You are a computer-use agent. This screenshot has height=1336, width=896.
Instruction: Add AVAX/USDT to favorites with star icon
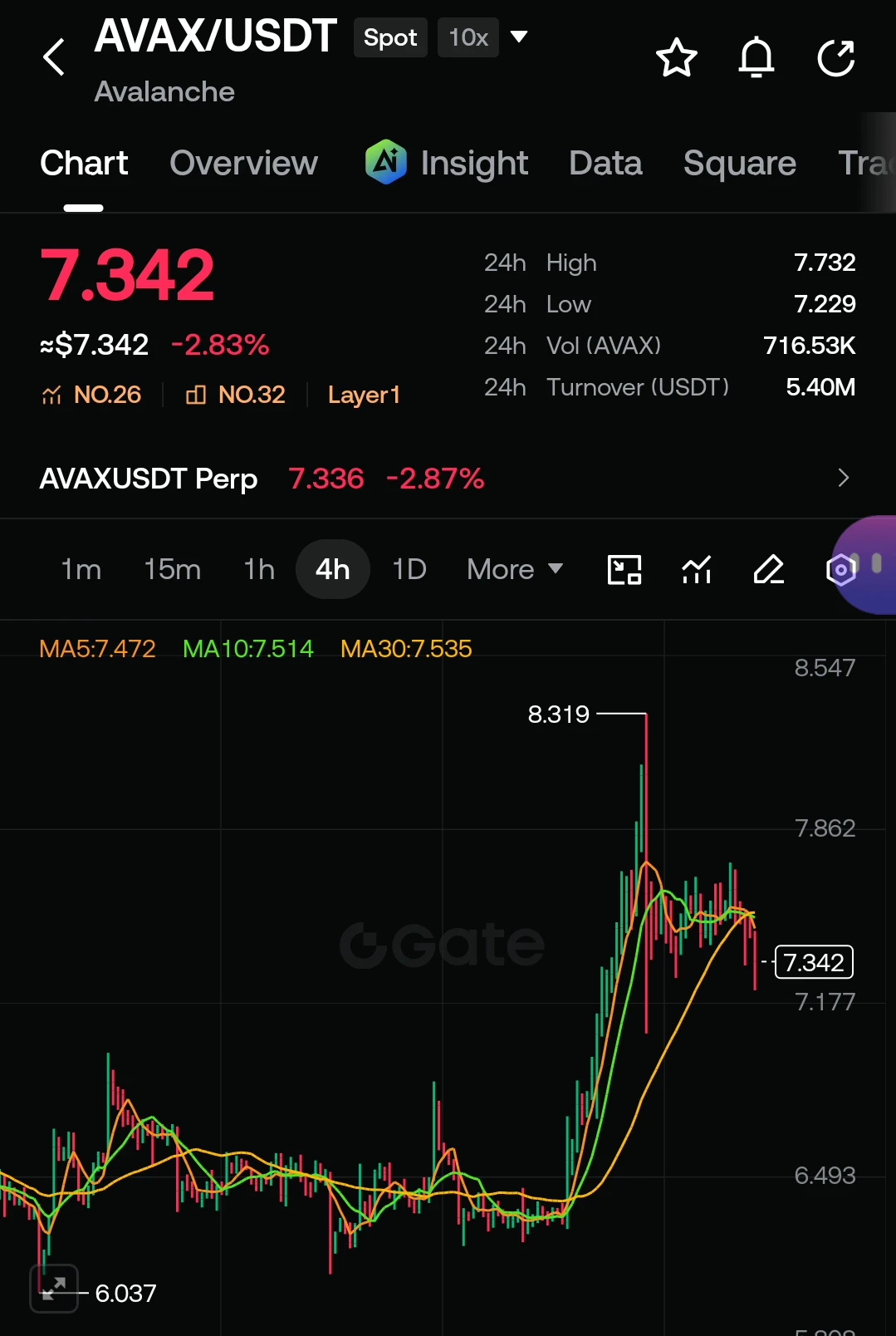click(x=676, y=57)
